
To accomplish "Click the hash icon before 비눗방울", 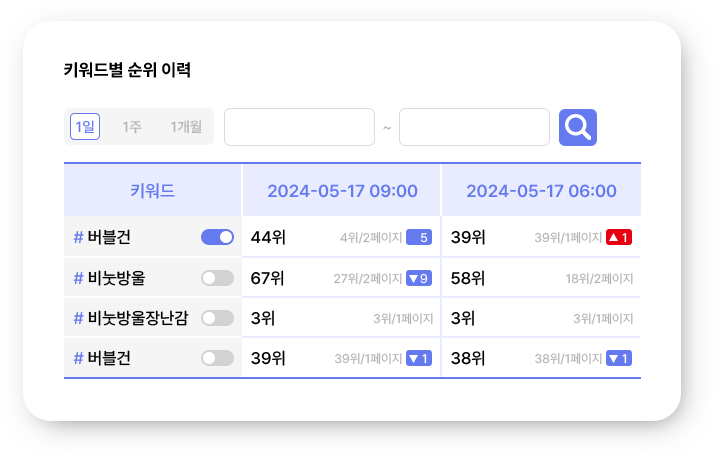I will [79, 278].
